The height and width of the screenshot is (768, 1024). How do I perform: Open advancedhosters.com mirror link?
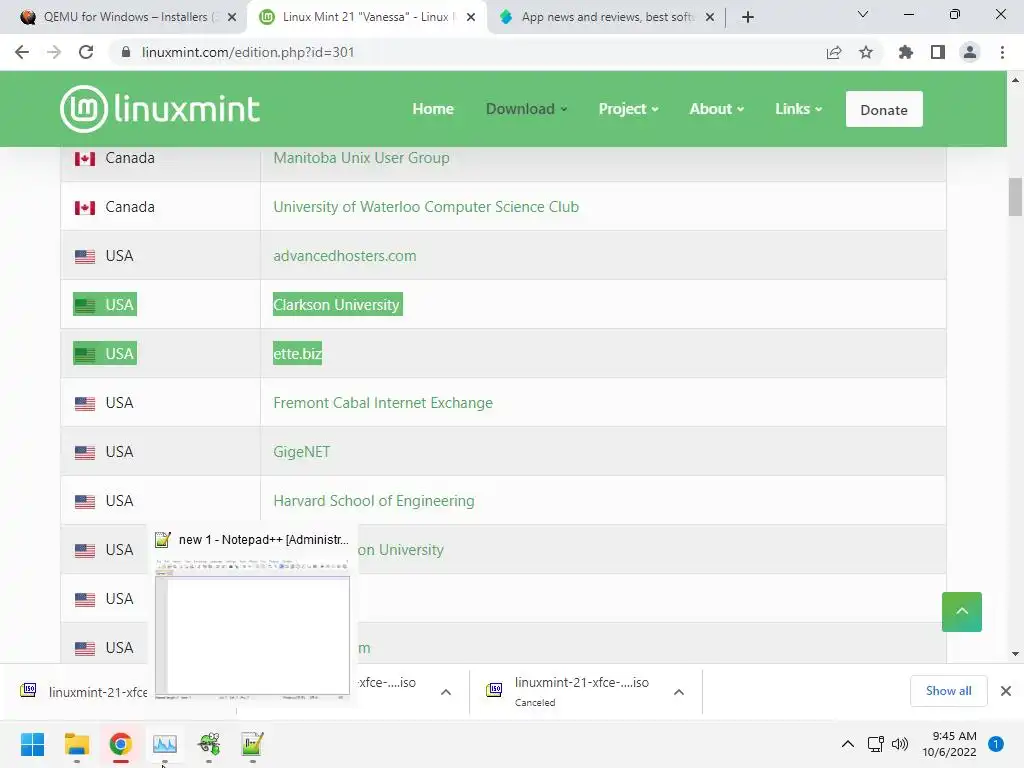[x=344, y=256]
